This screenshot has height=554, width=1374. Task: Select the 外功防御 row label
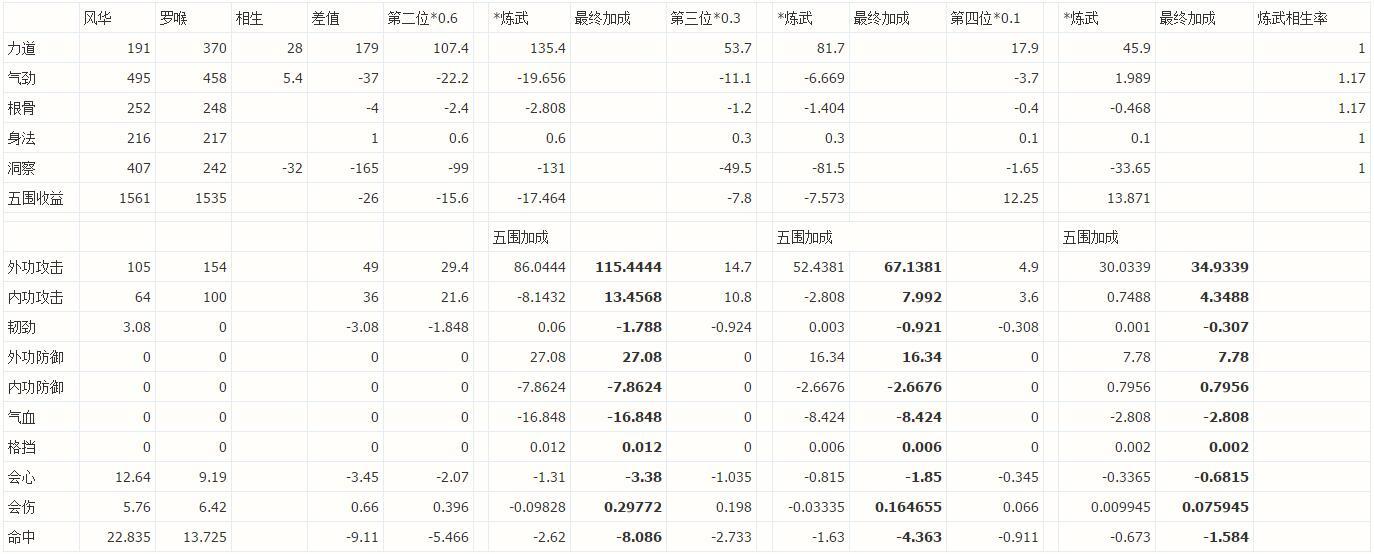(x=35, y=357)
